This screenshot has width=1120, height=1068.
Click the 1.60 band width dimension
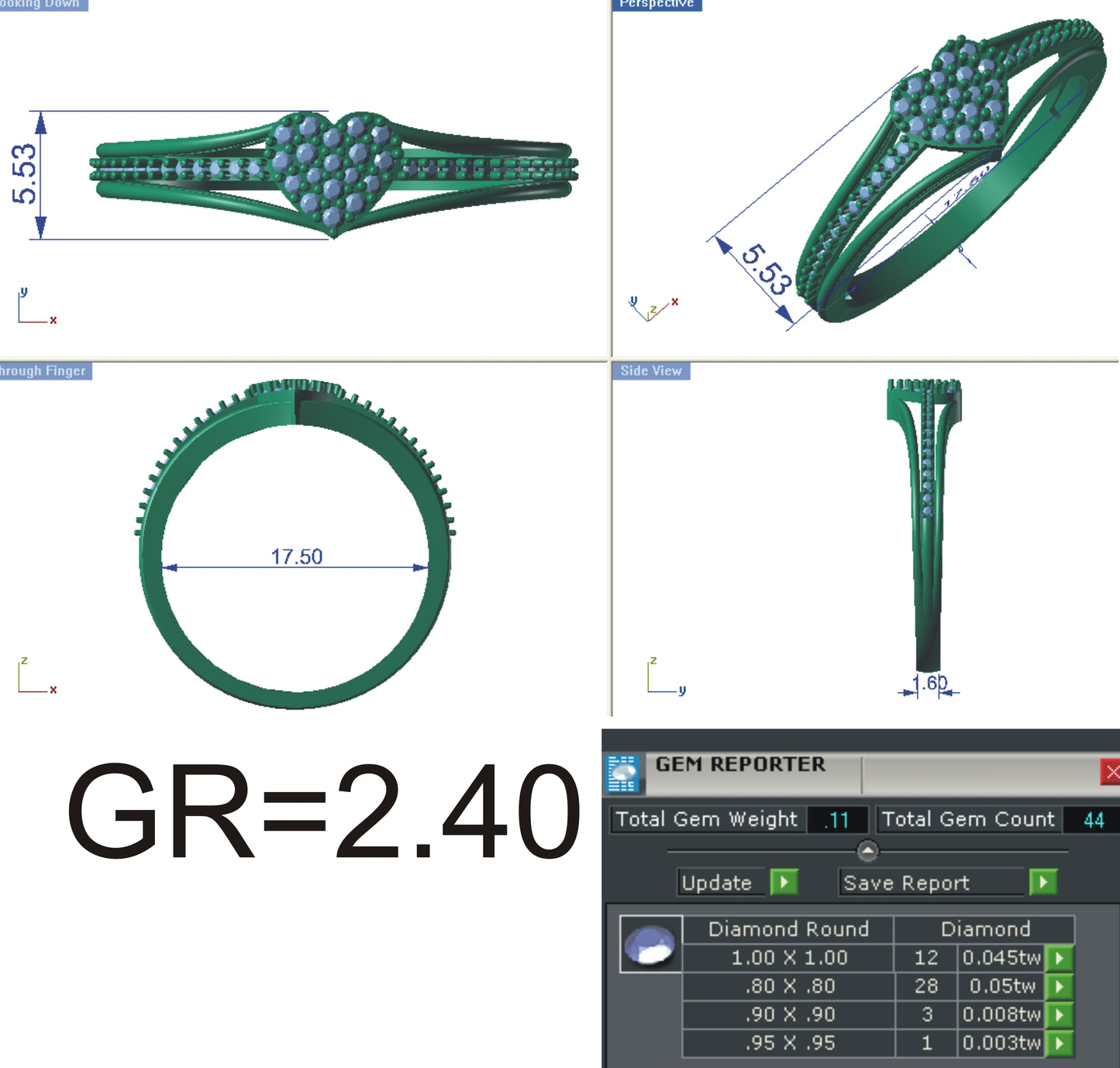pos(929,683)
